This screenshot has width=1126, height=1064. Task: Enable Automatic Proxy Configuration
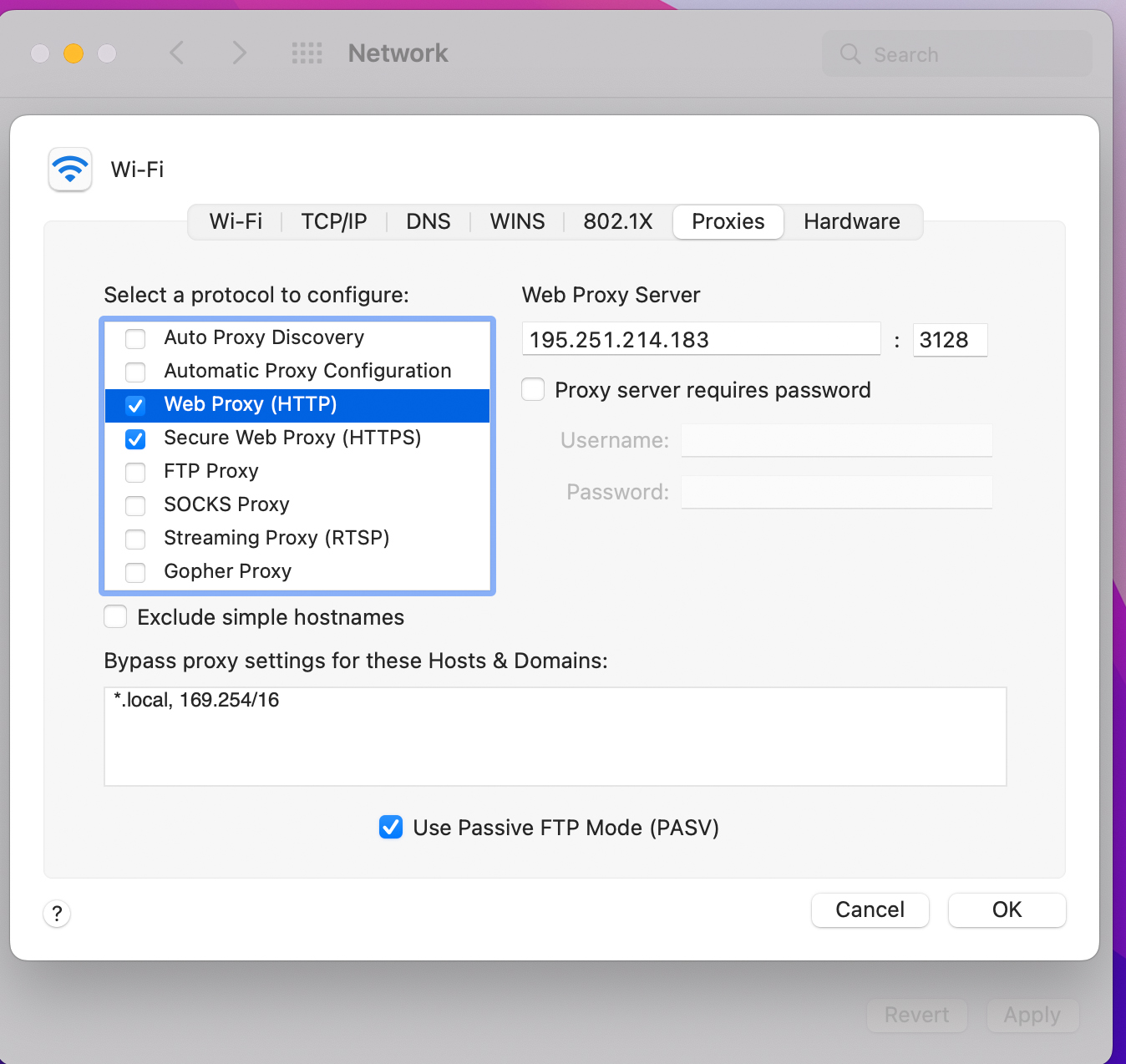134,372
